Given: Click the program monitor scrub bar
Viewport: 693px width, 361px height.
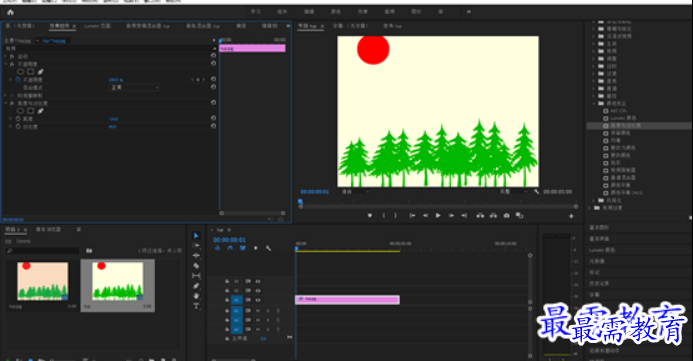Looking at the screenshot, I should pyautogui.click(x=438, y=206).
